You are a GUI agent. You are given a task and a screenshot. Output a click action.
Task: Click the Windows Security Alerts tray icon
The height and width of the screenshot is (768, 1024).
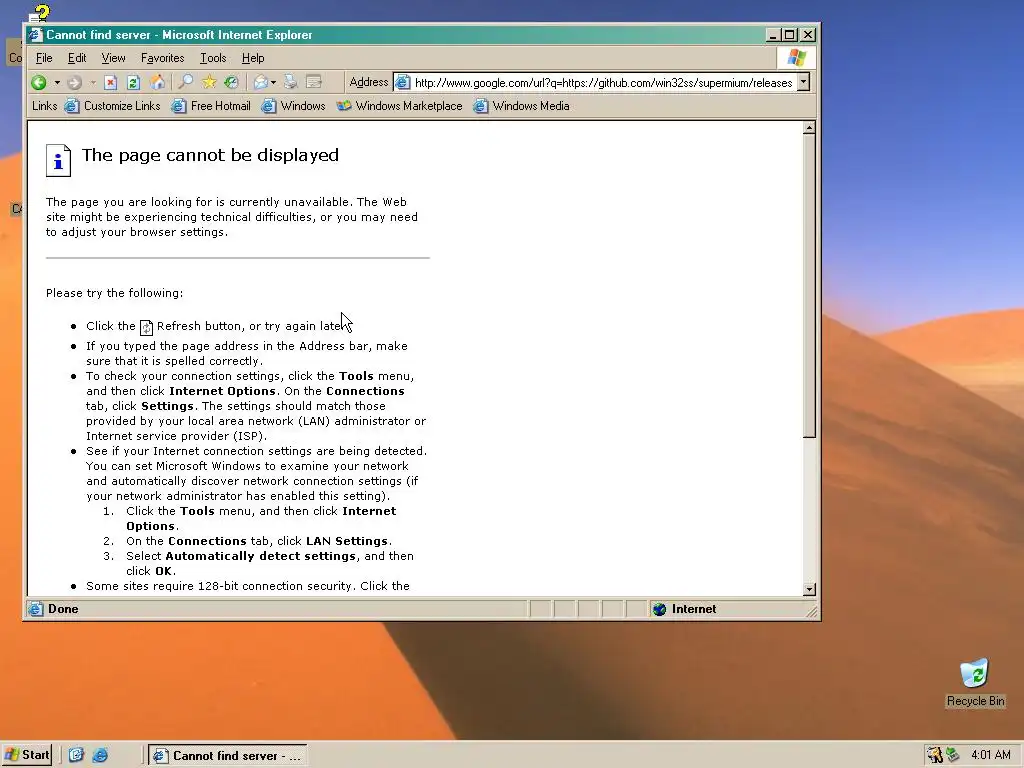[935, 755]
